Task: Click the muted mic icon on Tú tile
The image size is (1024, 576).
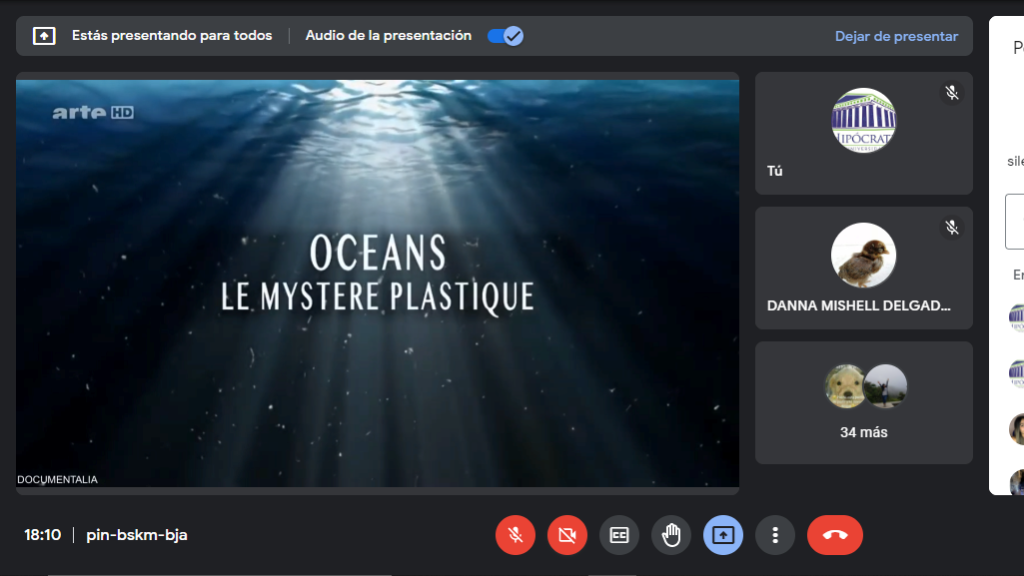Action: click(x=952, y=93)
